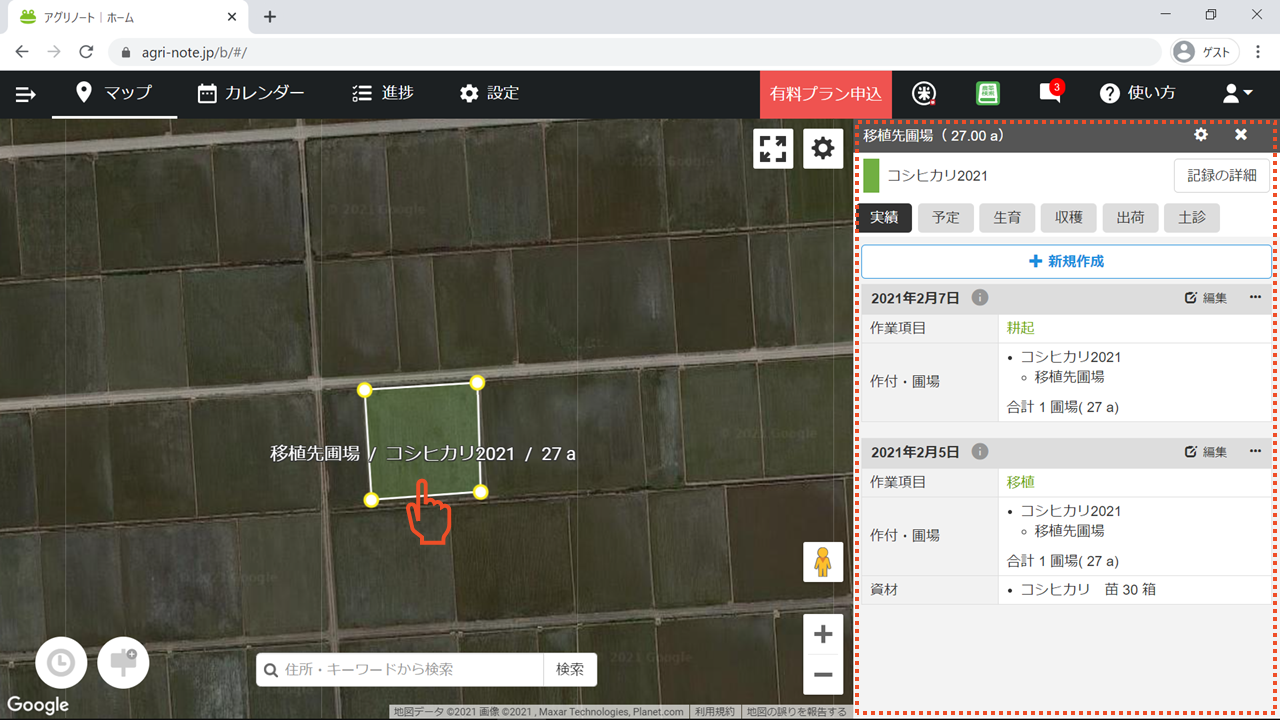Open more options for 2021年2月7日 record
This screenshot has height=720, width=1280.
[x=1255, y=298]
